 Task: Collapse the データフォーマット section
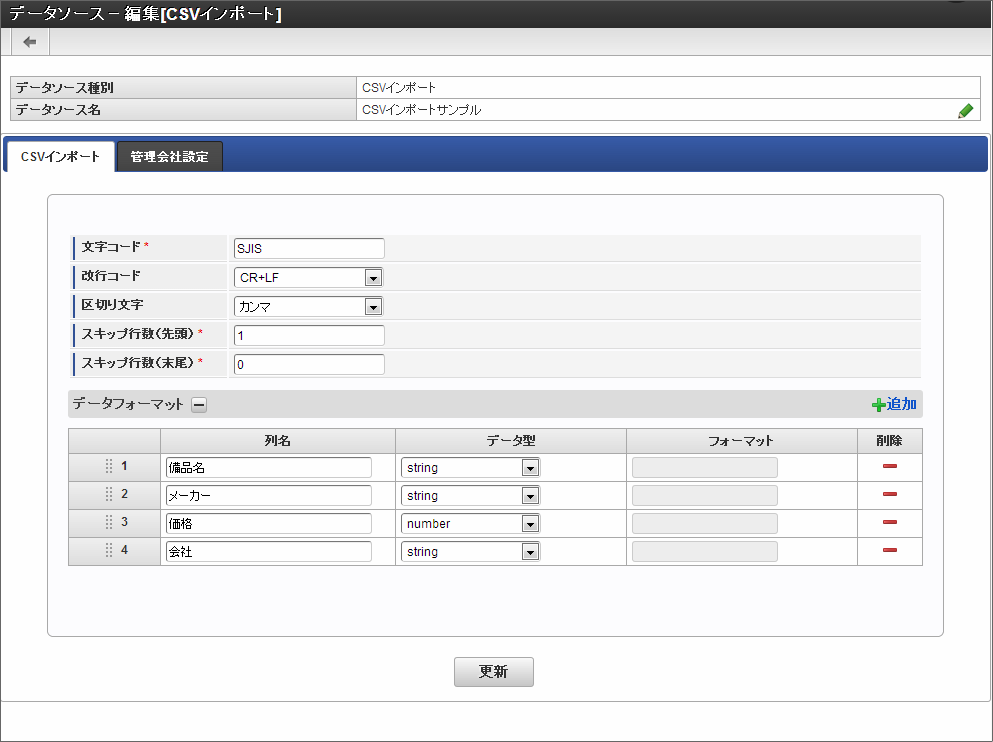tap(199, 405)
